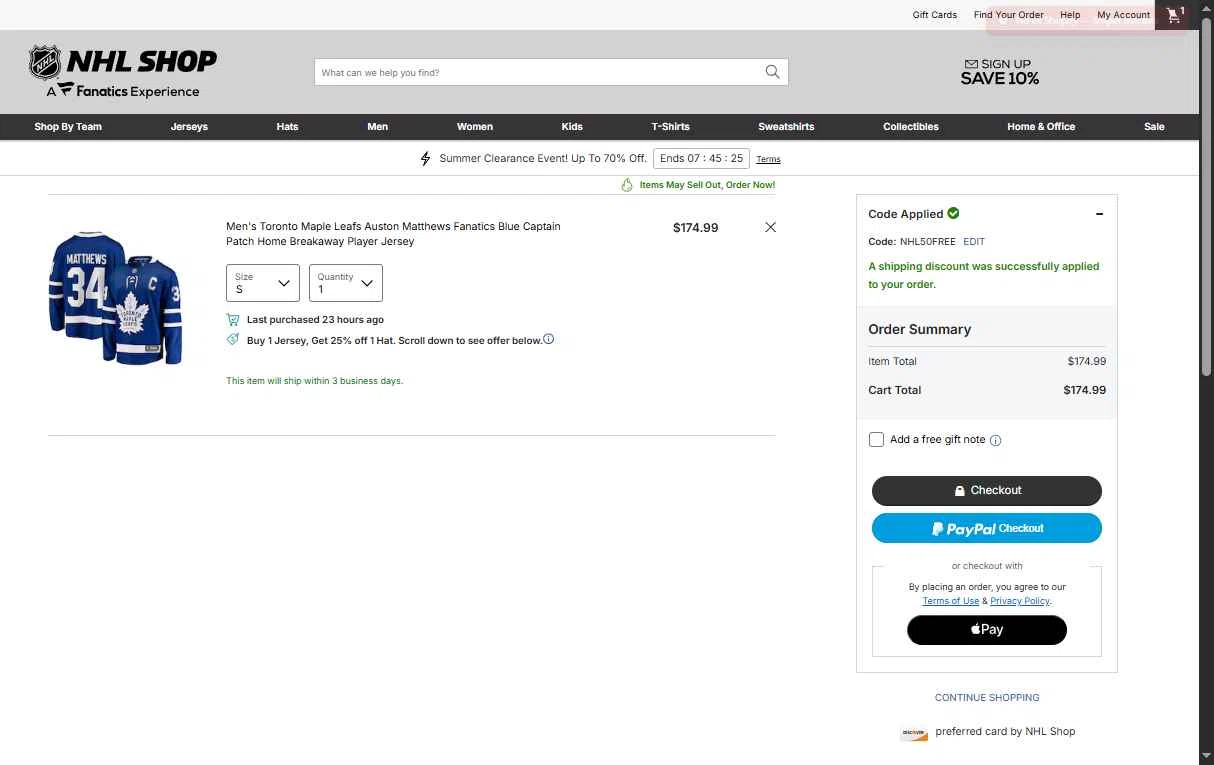The image size is (1214, 765).
Task: Click the search magnifier icon
Action: pyautogui.click(x=772, y=72)
